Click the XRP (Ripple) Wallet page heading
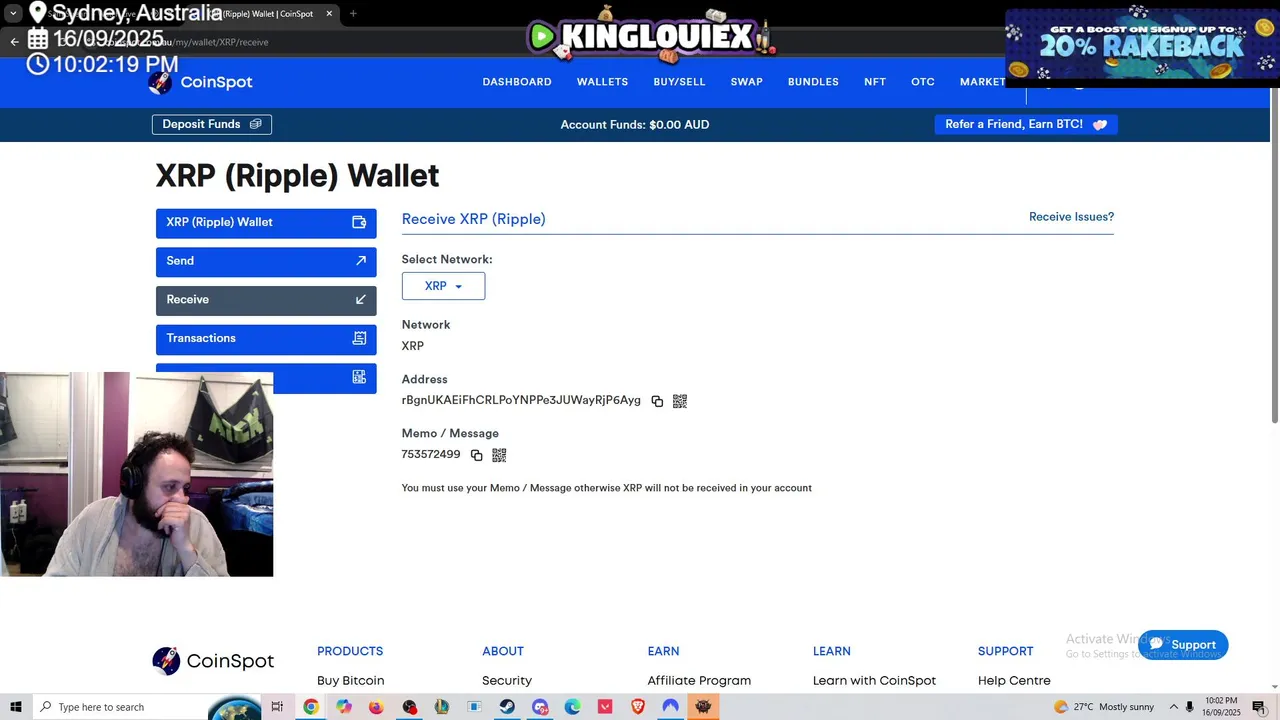This screenshot has width=1280, height=720. click(x=297, y=176)
